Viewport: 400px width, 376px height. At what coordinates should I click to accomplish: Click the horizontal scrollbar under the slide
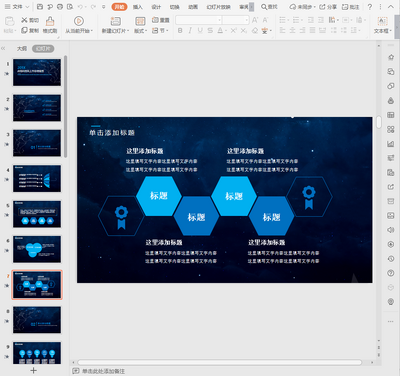click(x=219, y=362)
